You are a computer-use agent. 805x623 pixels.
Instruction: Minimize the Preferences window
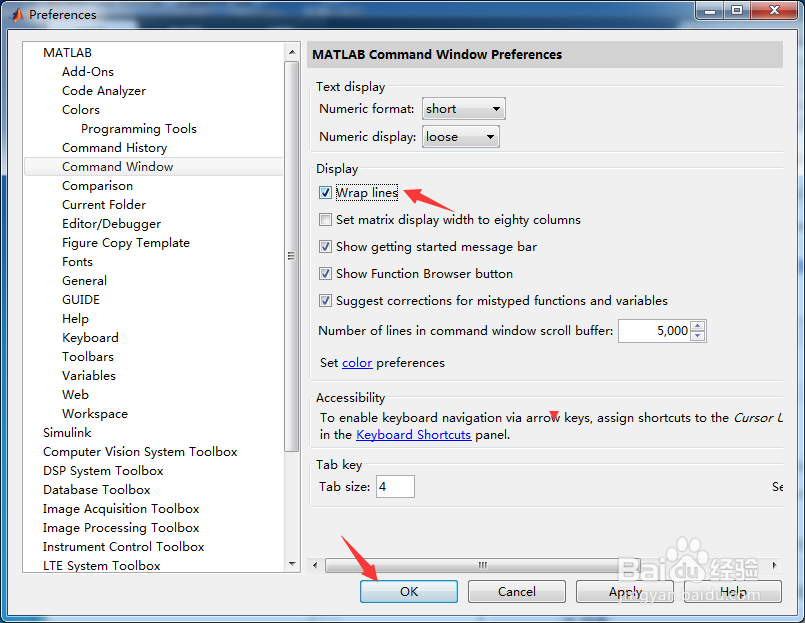pyautogui.click(x=710, y=10)
